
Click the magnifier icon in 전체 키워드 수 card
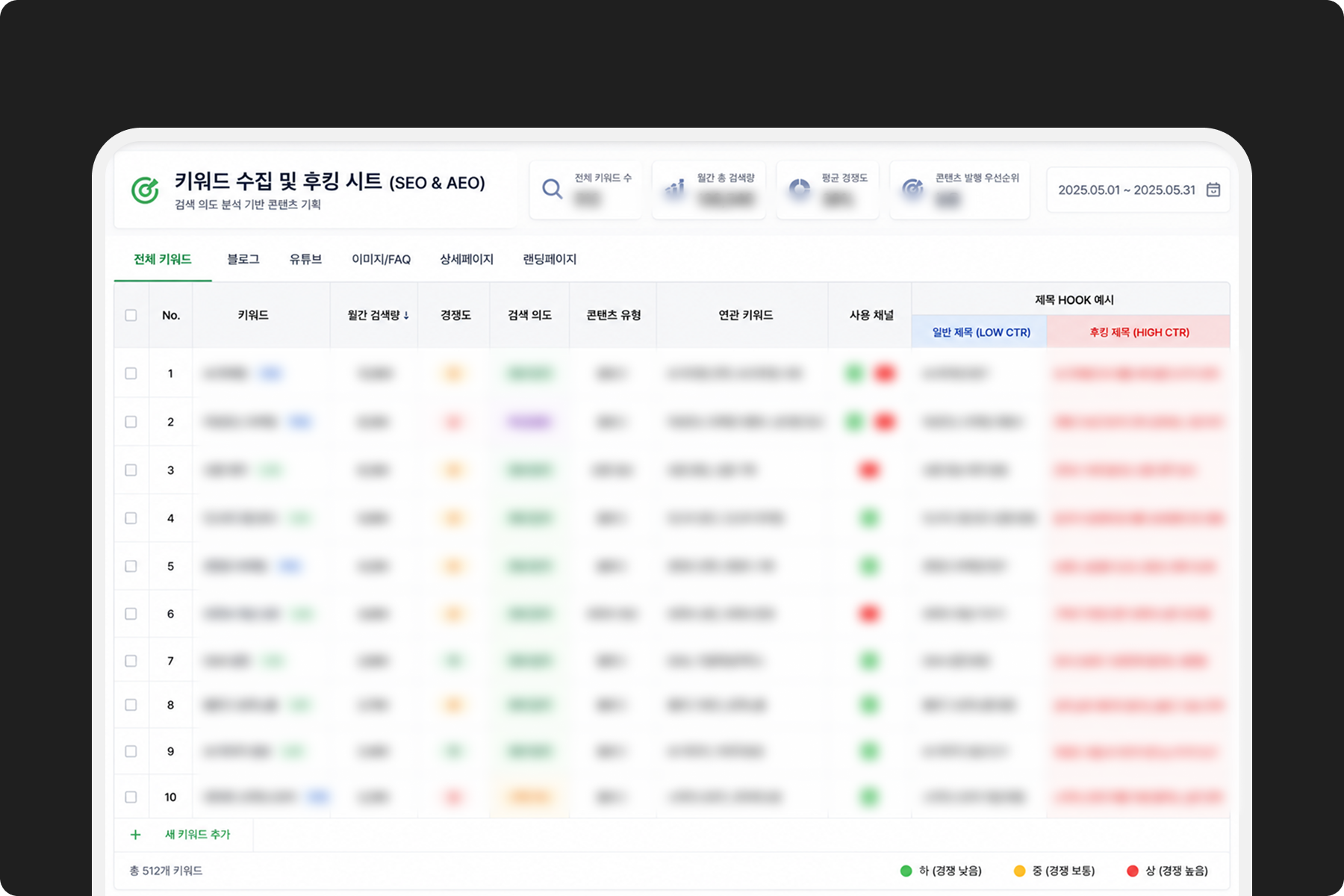tap(553, 189)
